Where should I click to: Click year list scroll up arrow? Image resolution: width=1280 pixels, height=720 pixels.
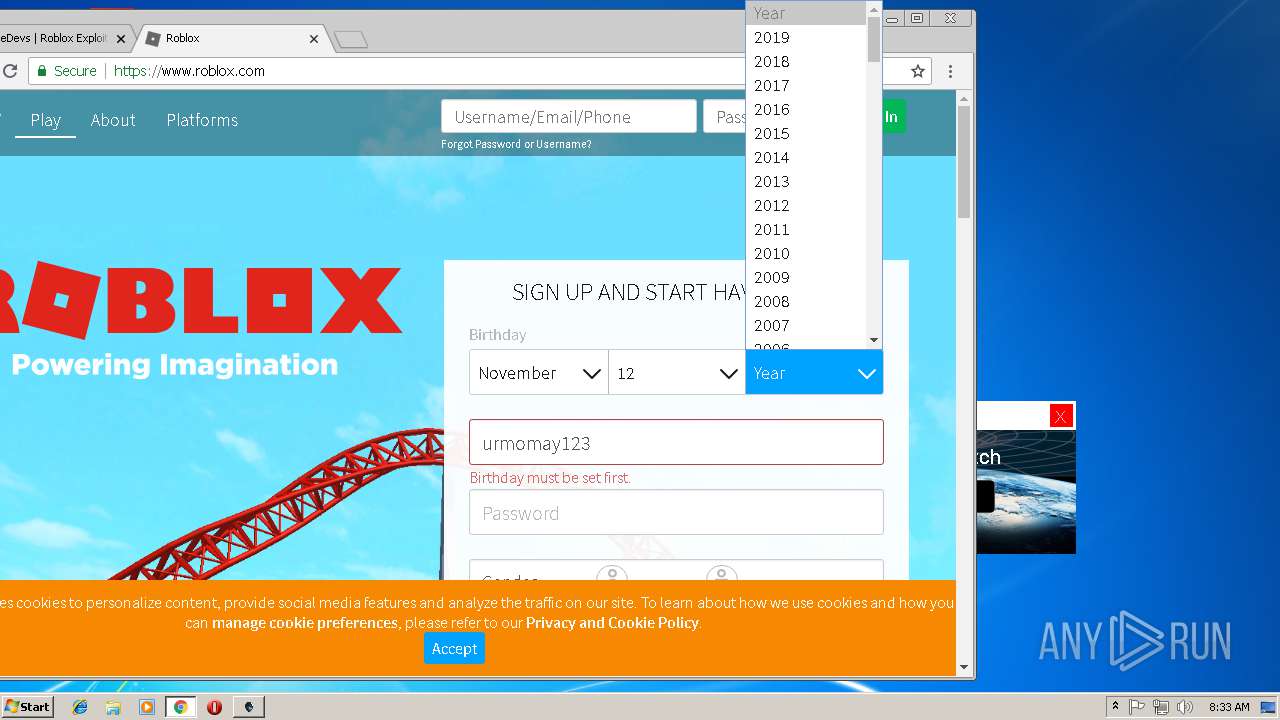pyautogui.click(x=874, y=9)
